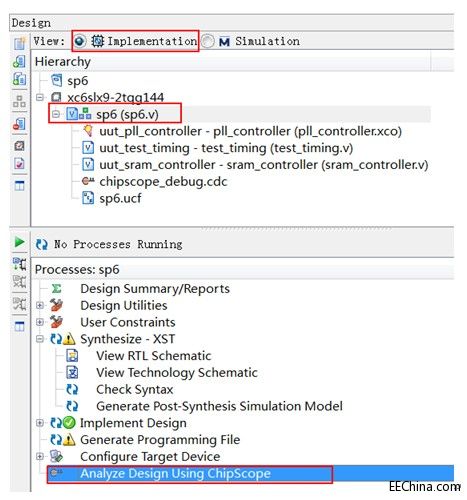Open View Technology Schematic process
467x500 pixels.
(177, 373)
